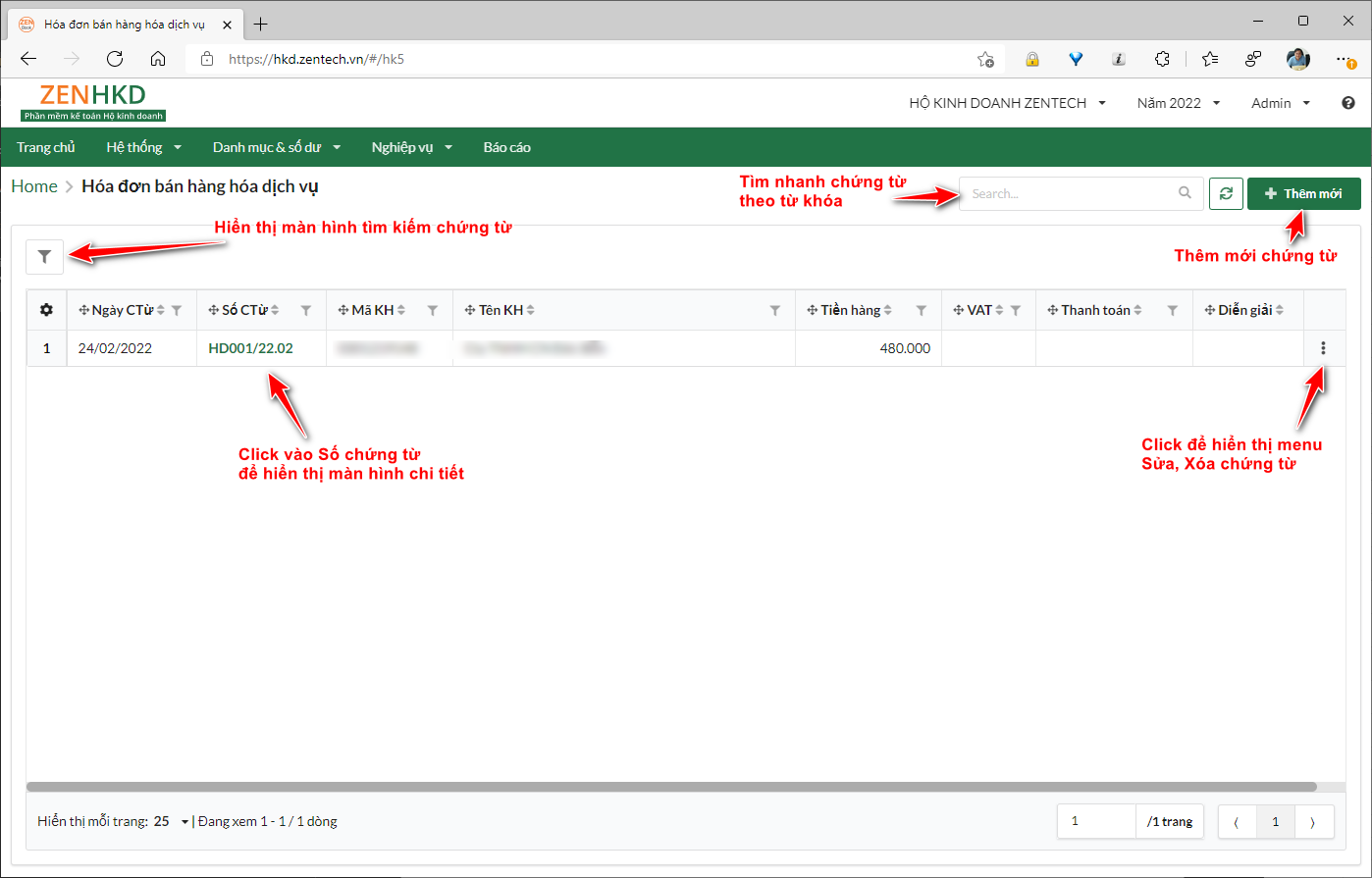Change rows per page dropdown 25
1372x878 pixels.
point(172,822)
